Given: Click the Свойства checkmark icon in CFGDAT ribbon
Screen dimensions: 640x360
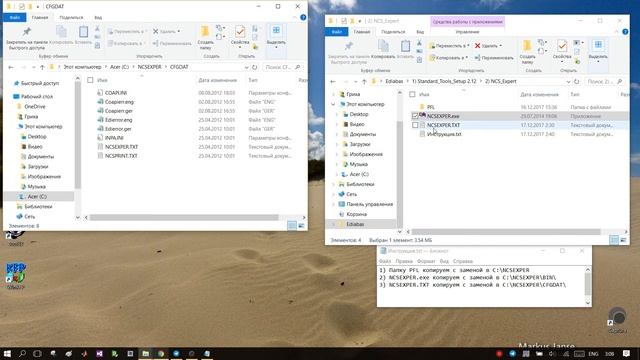Looking at the screenshot, I should tap(240, 31).
